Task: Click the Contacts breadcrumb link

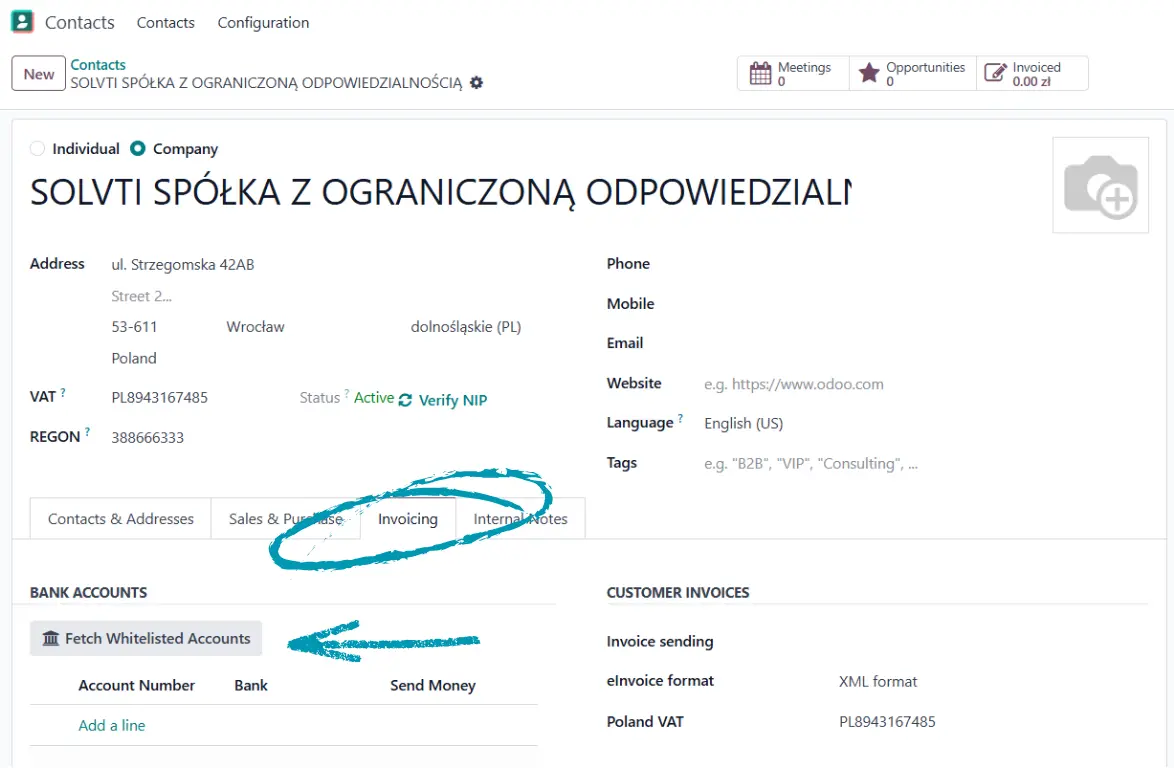Action: [98, 65]
